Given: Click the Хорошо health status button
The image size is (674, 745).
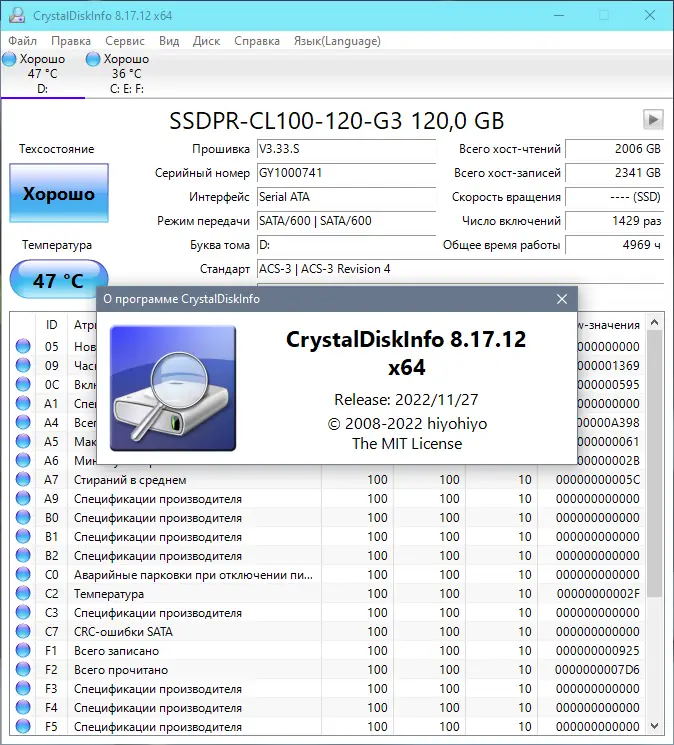Looking at the screenshot, I should click(59, 193).
